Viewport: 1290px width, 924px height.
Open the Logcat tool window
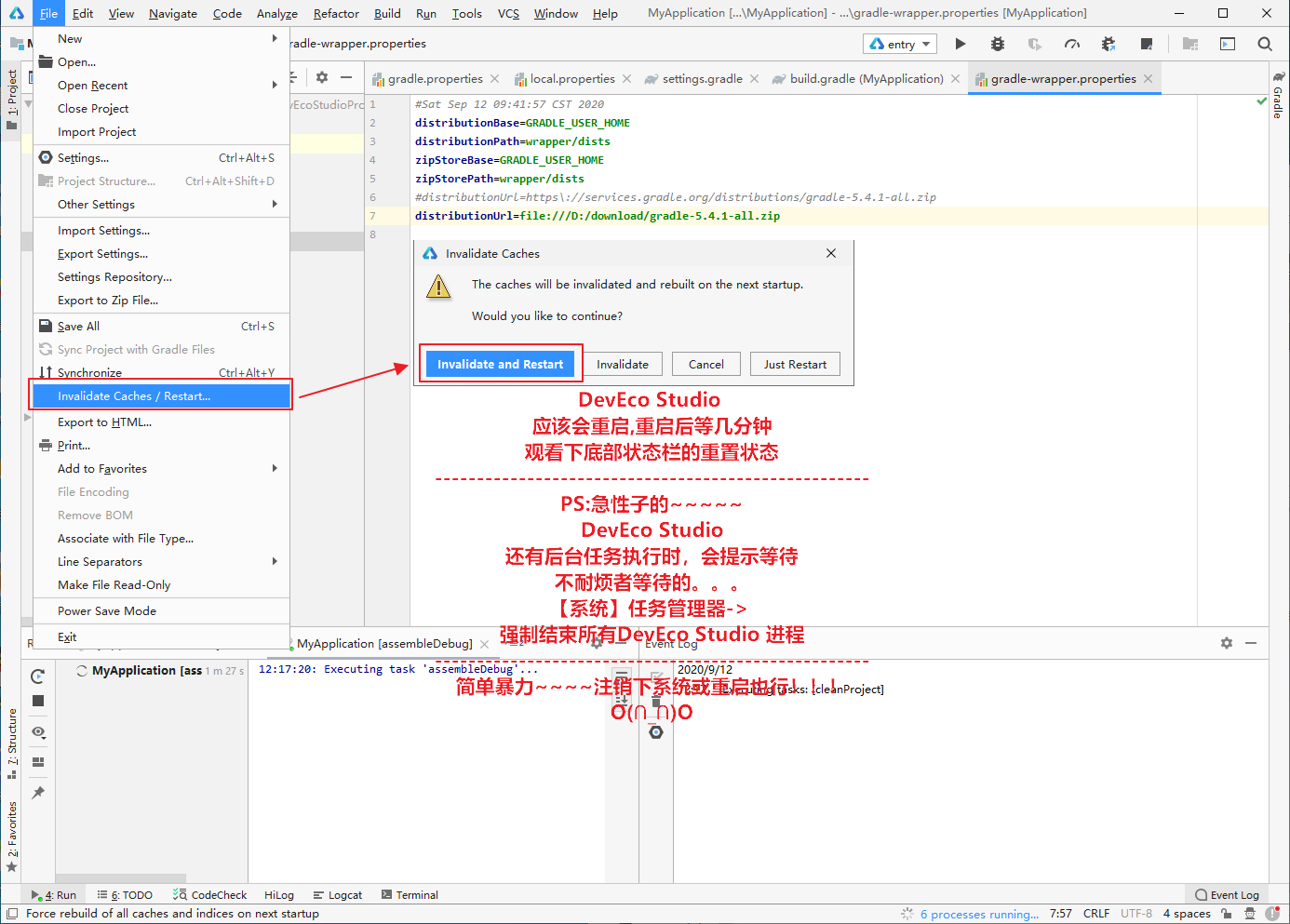[x=338, y=895]
